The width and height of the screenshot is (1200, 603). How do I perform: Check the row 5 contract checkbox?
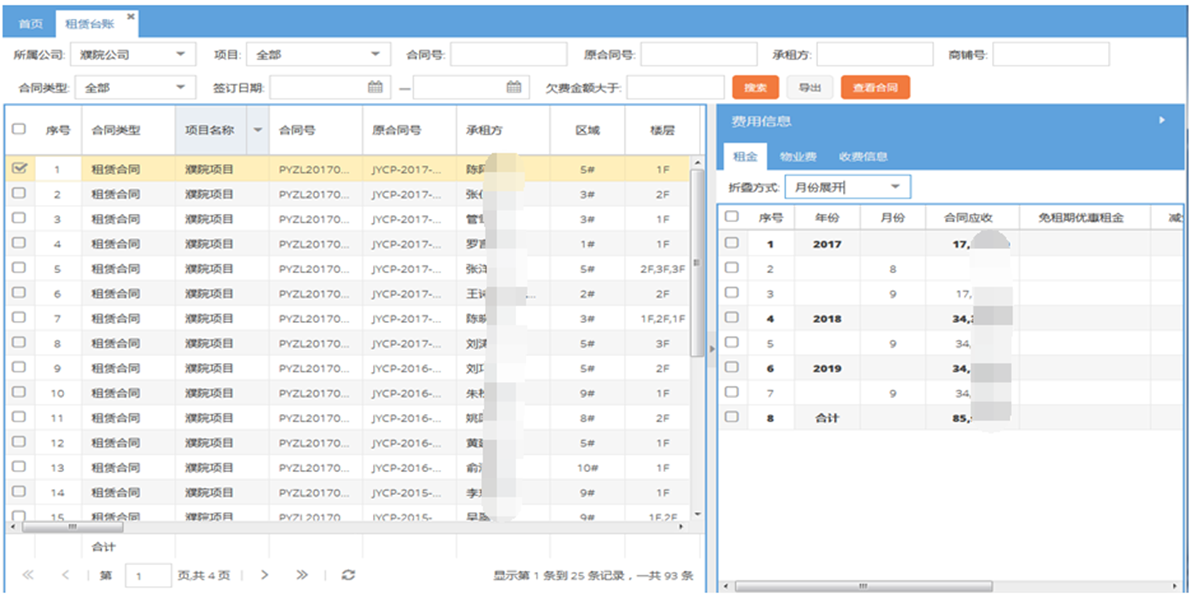(19, 268)
